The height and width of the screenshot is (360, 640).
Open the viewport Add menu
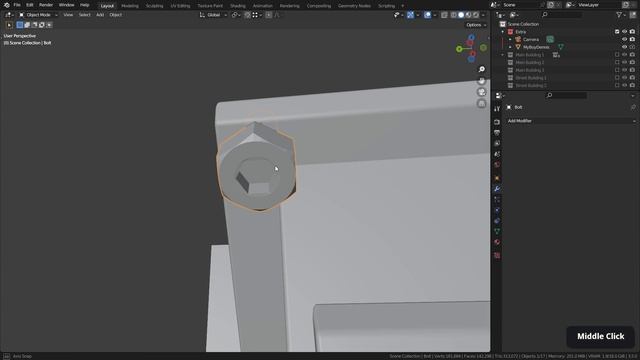100,15
